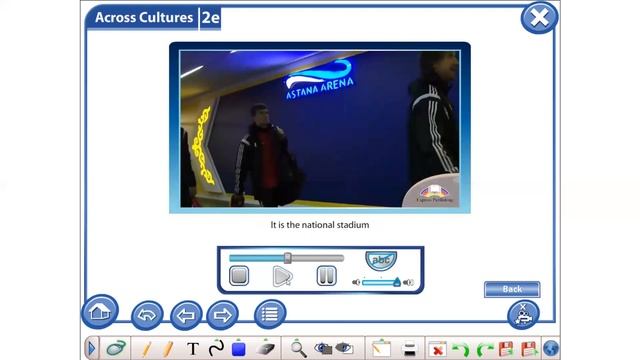The width and height of the screenshot is (640, 360).
Task: Pause the video
Action: coord(327,276)
